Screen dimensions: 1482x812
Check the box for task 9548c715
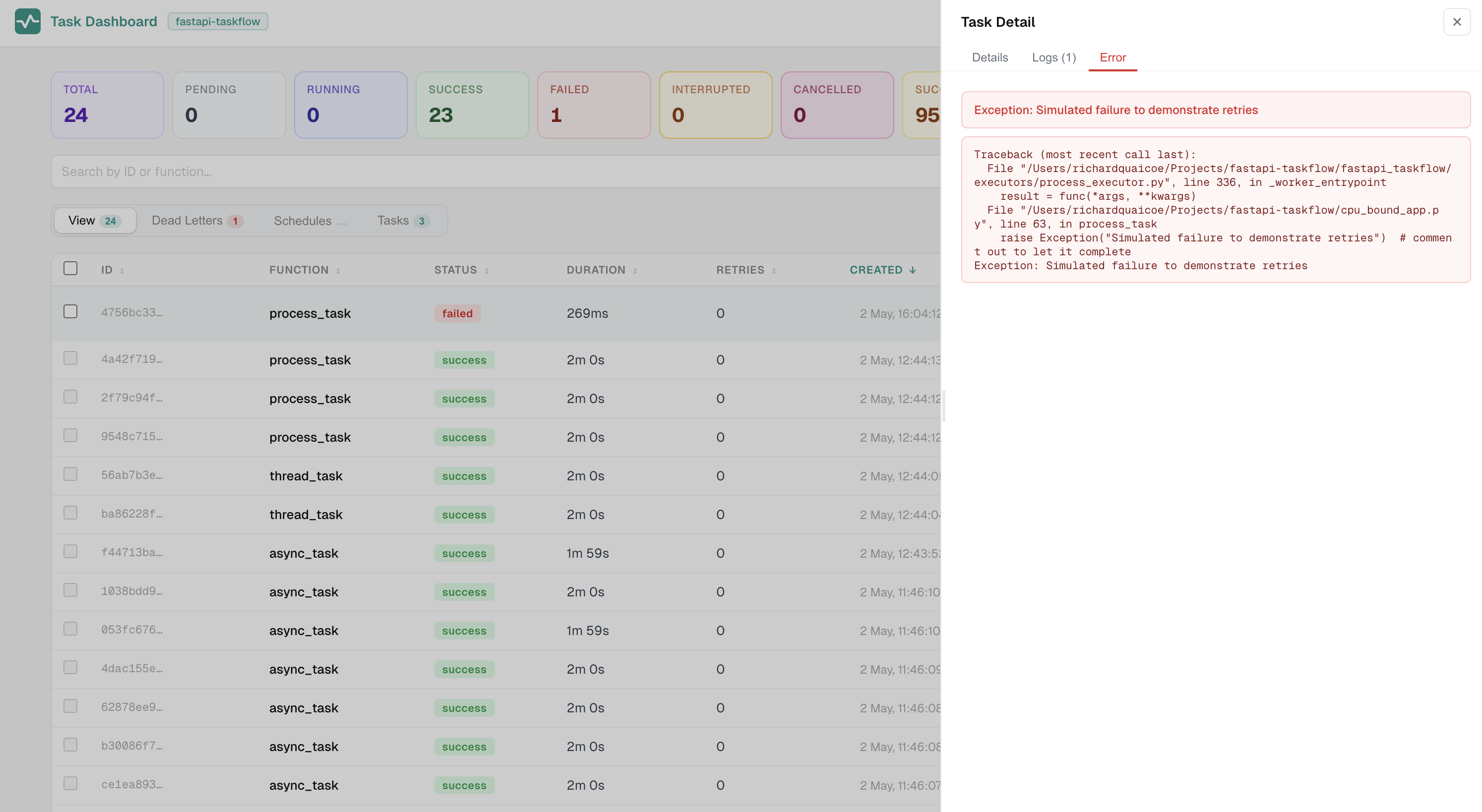click(70, 435)
